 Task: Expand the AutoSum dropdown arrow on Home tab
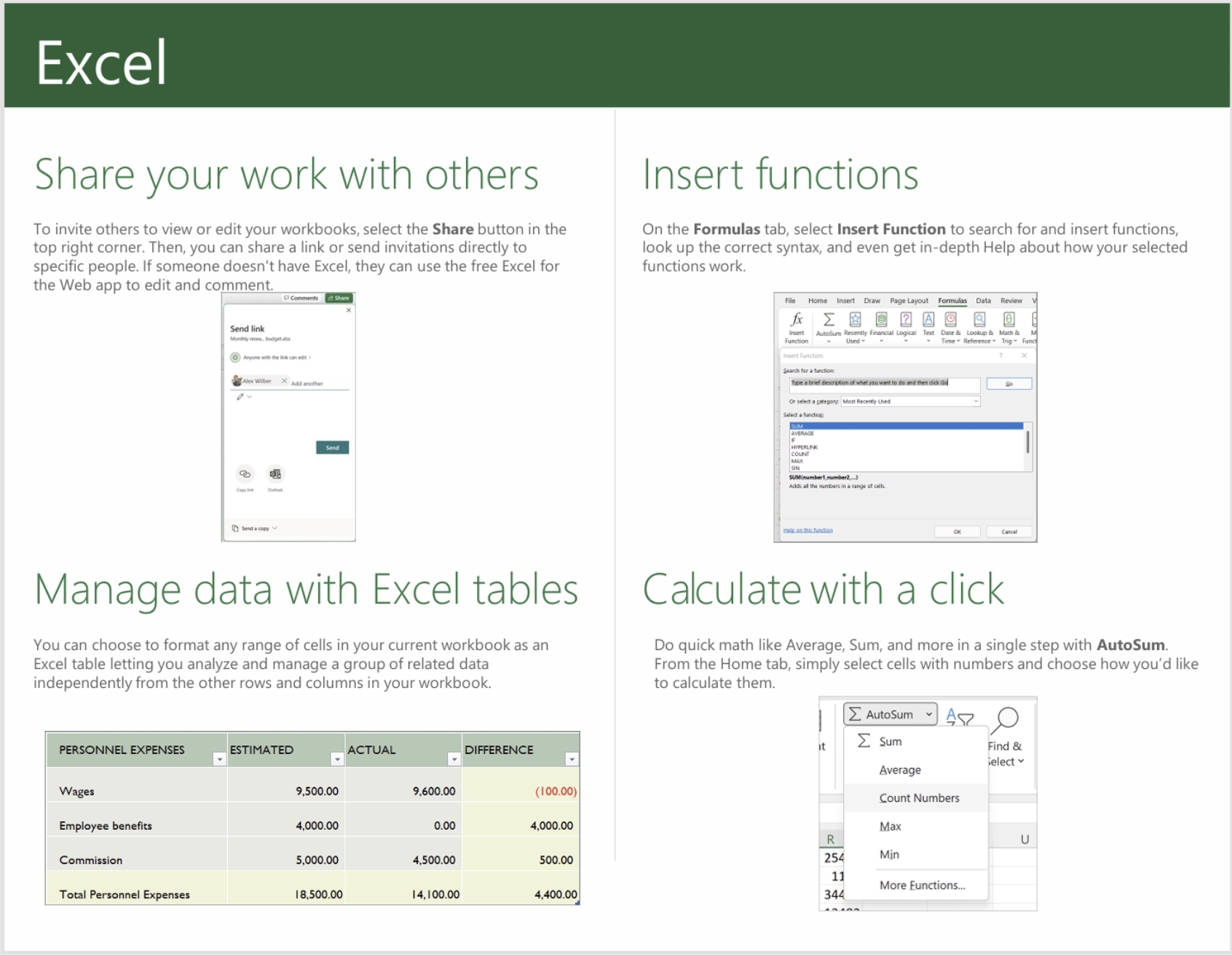click(x=929, y=715)
